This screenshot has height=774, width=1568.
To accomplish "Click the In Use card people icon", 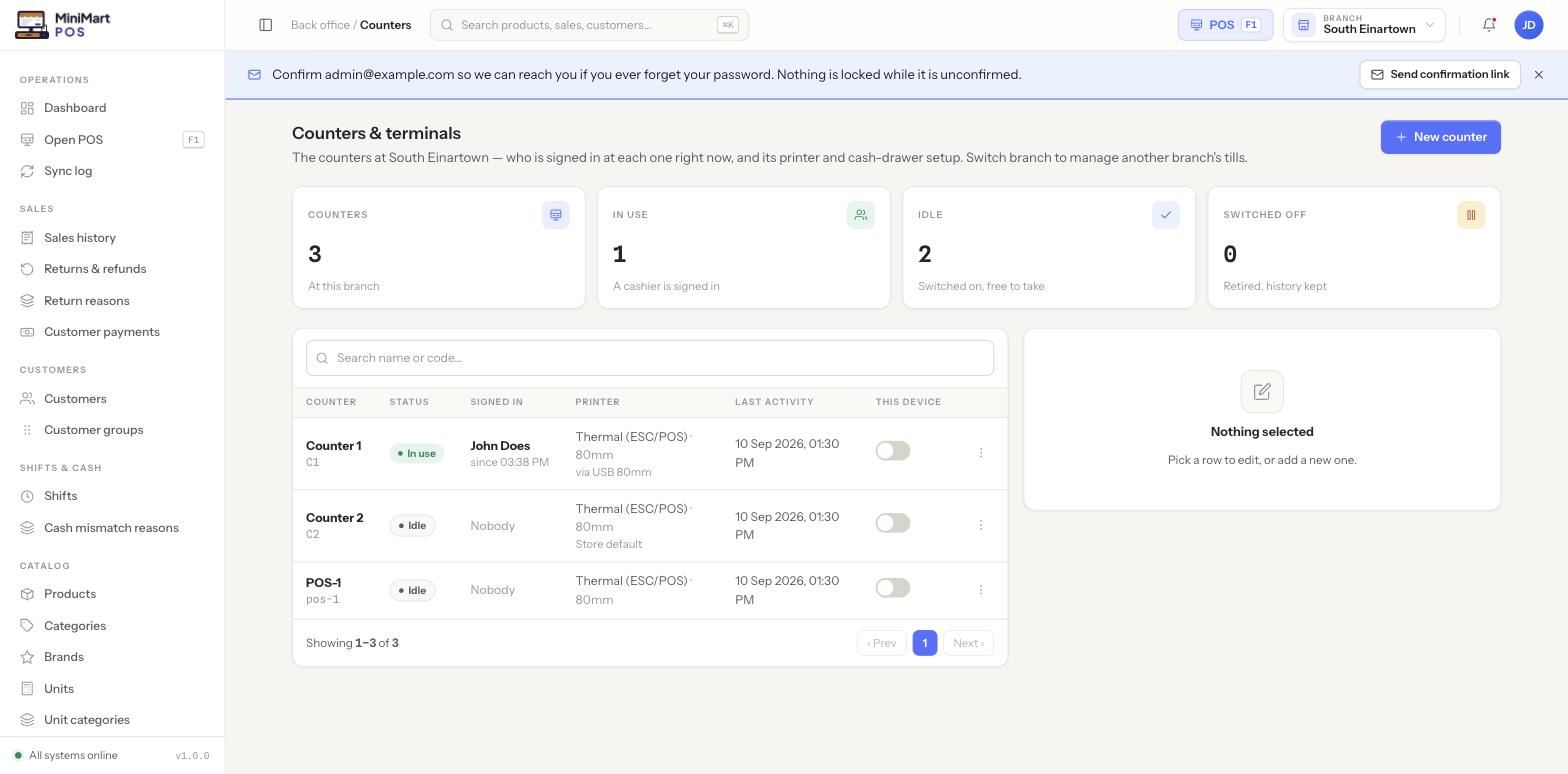I will tap(861, 215).
